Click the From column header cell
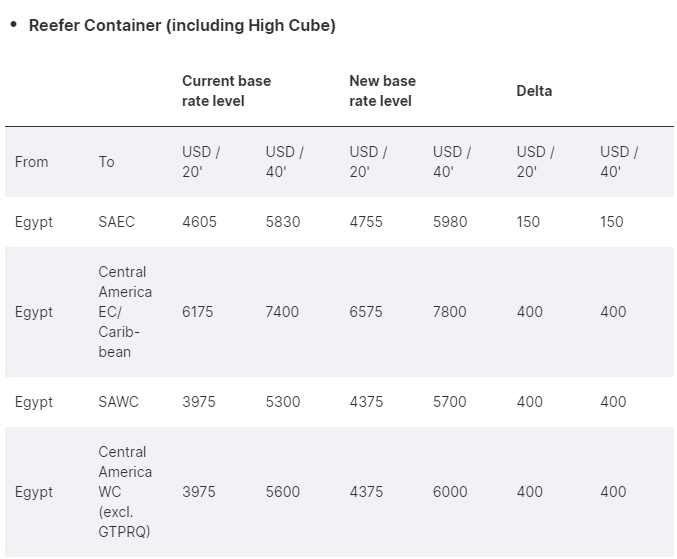This screenshot has width=677, height=559. click(32, 162)
